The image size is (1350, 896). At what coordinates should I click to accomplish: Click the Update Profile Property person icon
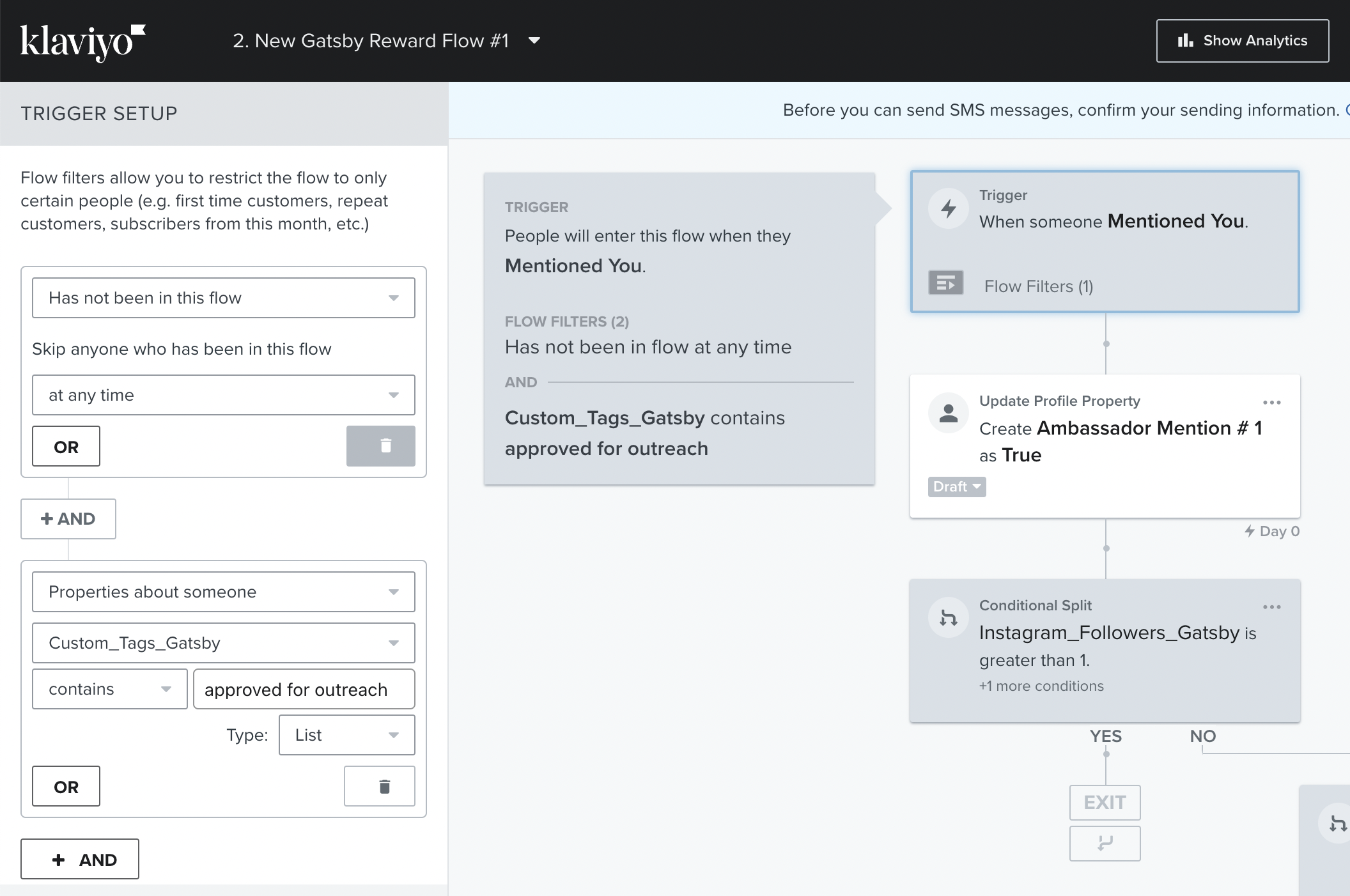point(949,413)
